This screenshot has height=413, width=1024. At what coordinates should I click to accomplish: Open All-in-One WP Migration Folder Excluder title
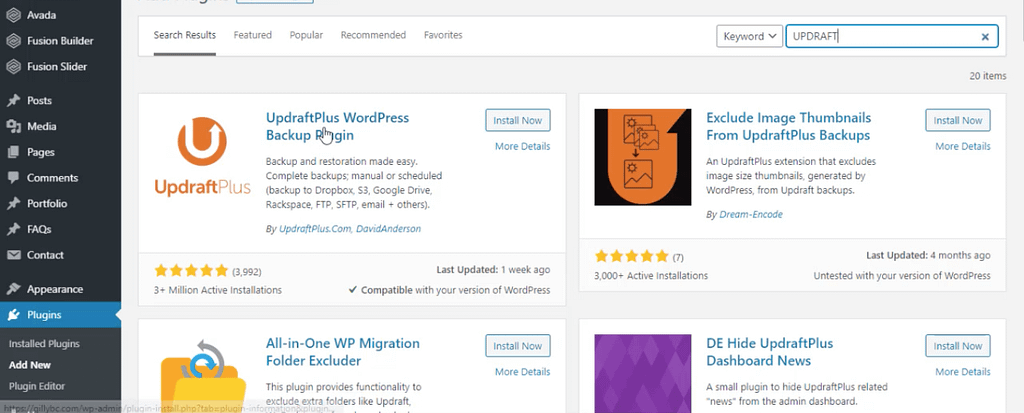tap(343, 352)
